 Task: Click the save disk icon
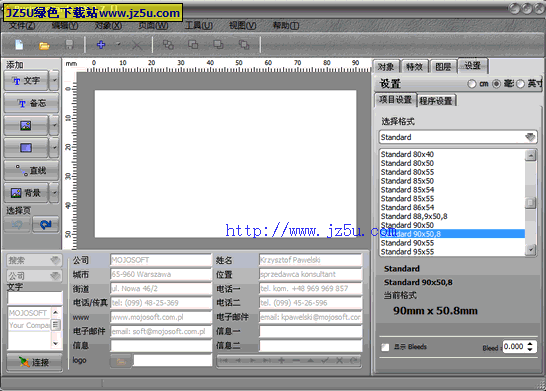69,45
